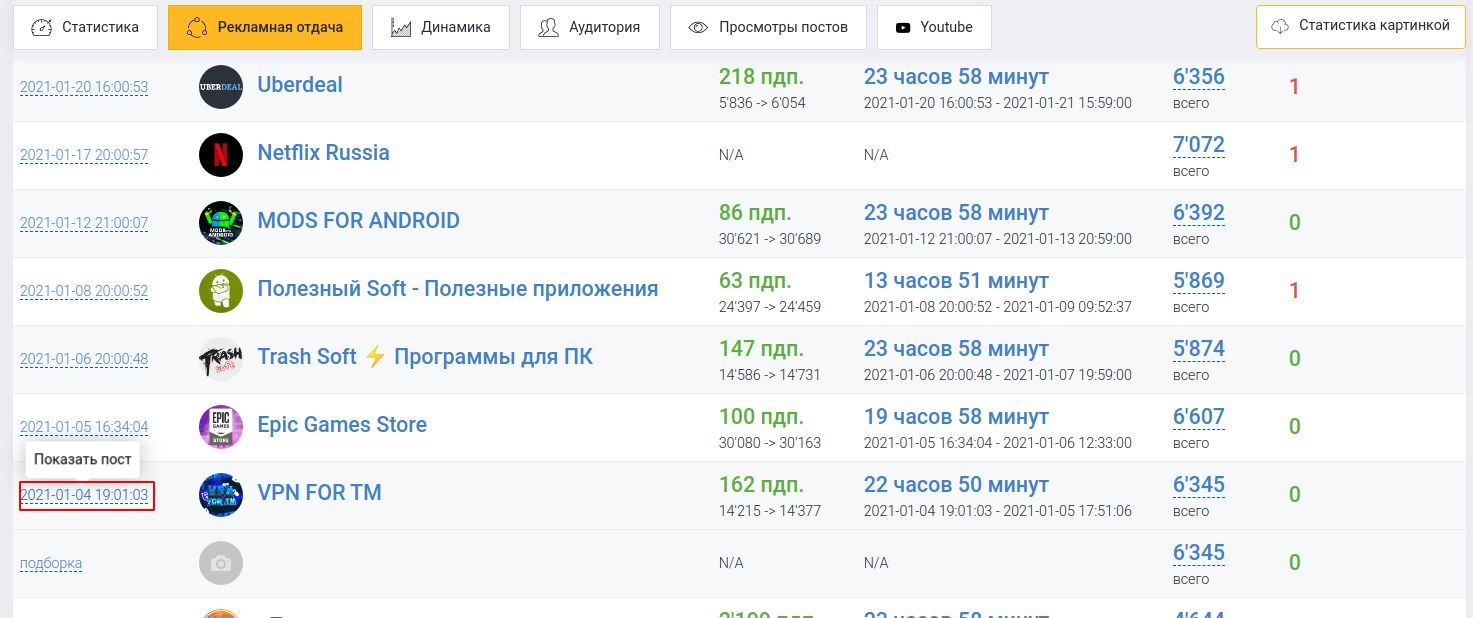Click the 30'080 -> 30'163 subscriber range
1473x618 pixels.
coord(770,443)
